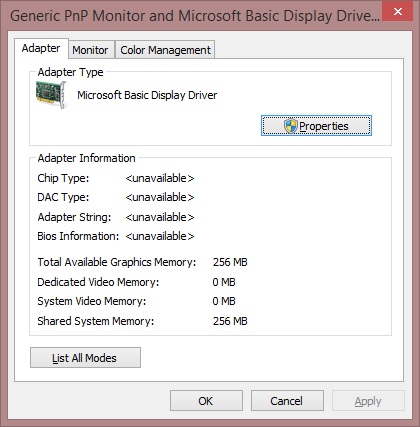
Task: Click the Bios Information <unavailable> value
Action: pos(160,236)
